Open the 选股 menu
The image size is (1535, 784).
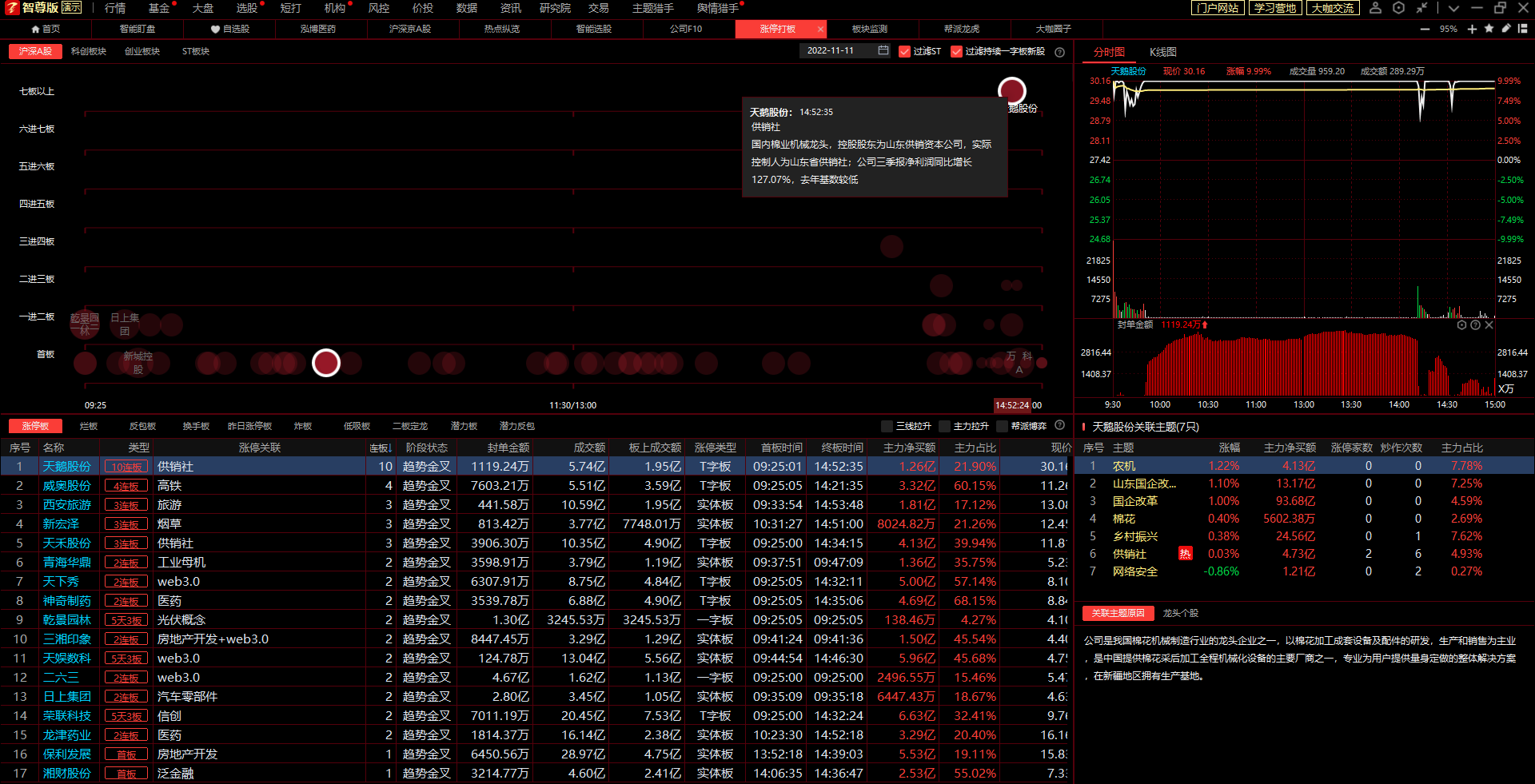pos(247,8)
